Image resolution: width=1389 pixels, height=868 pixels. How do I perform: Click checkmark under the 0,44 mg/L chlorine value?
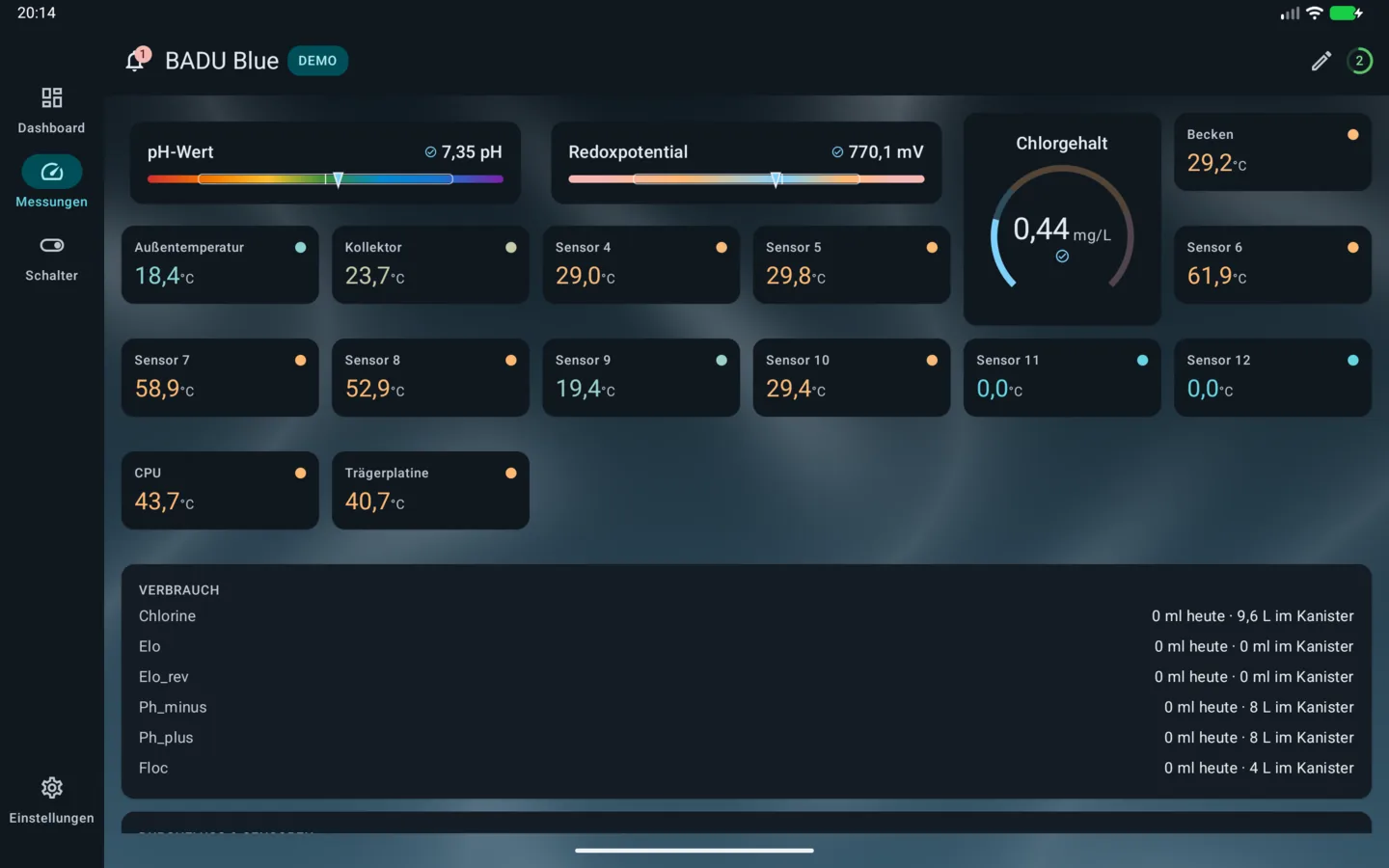pos(1062,257)
